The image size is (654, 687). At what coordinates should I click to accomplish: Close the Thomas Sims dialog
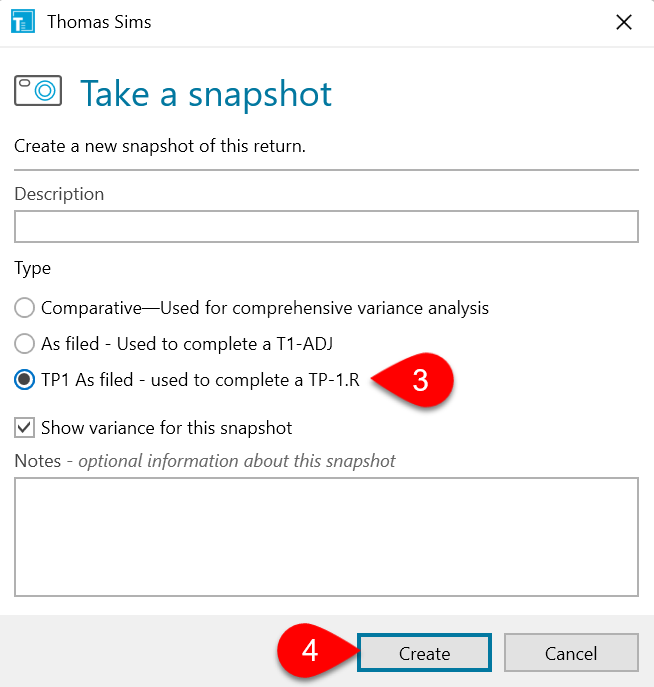624,22
